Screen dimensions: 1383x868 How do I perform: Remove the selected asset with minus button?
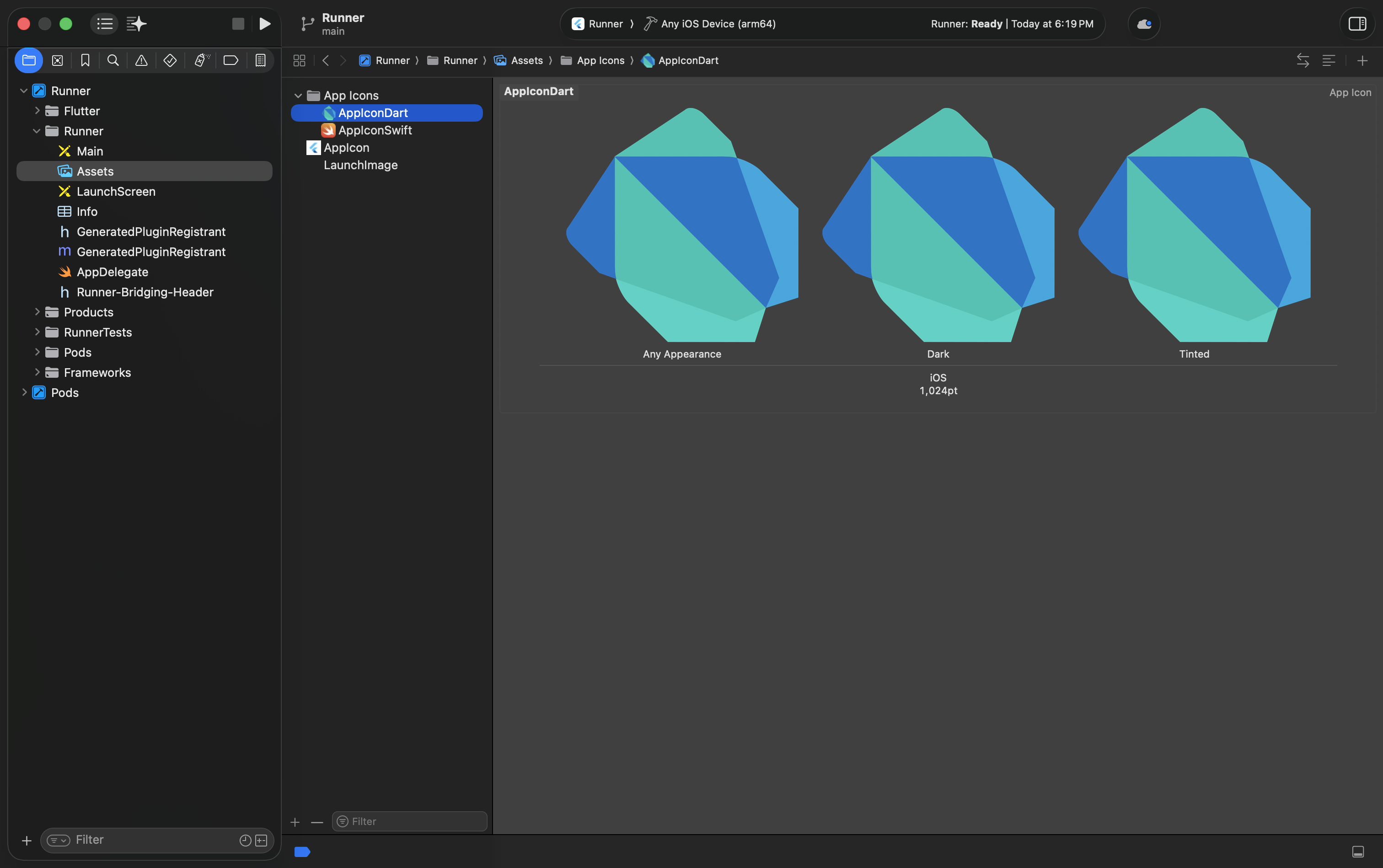(x=317, y=822)
